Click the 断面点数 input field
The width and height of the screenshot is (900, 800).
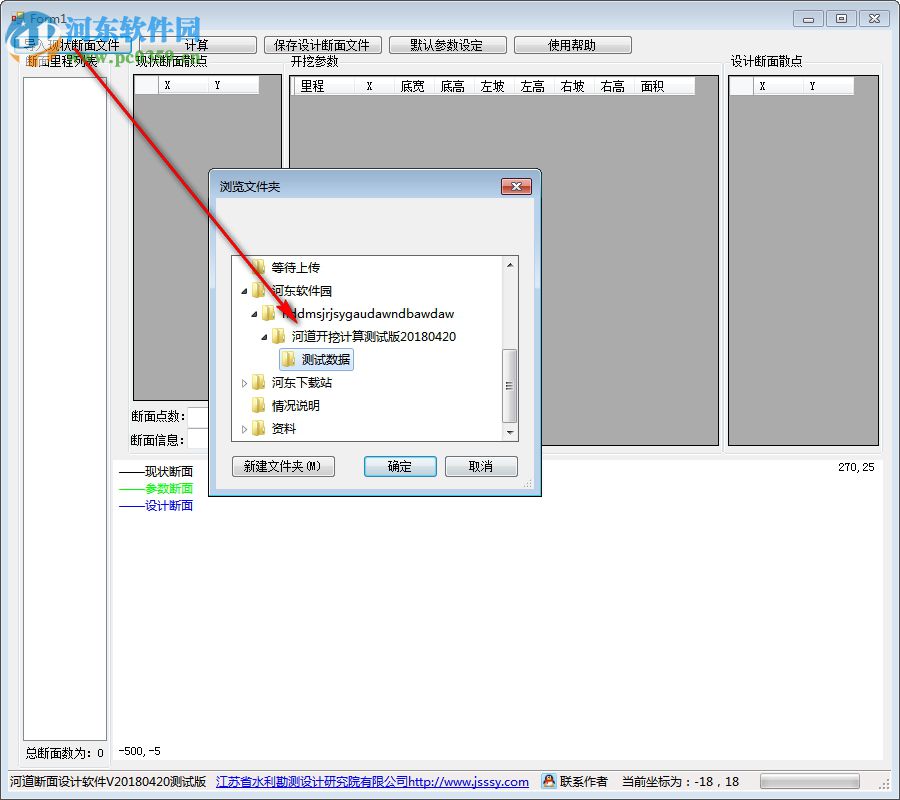[198, 417]
